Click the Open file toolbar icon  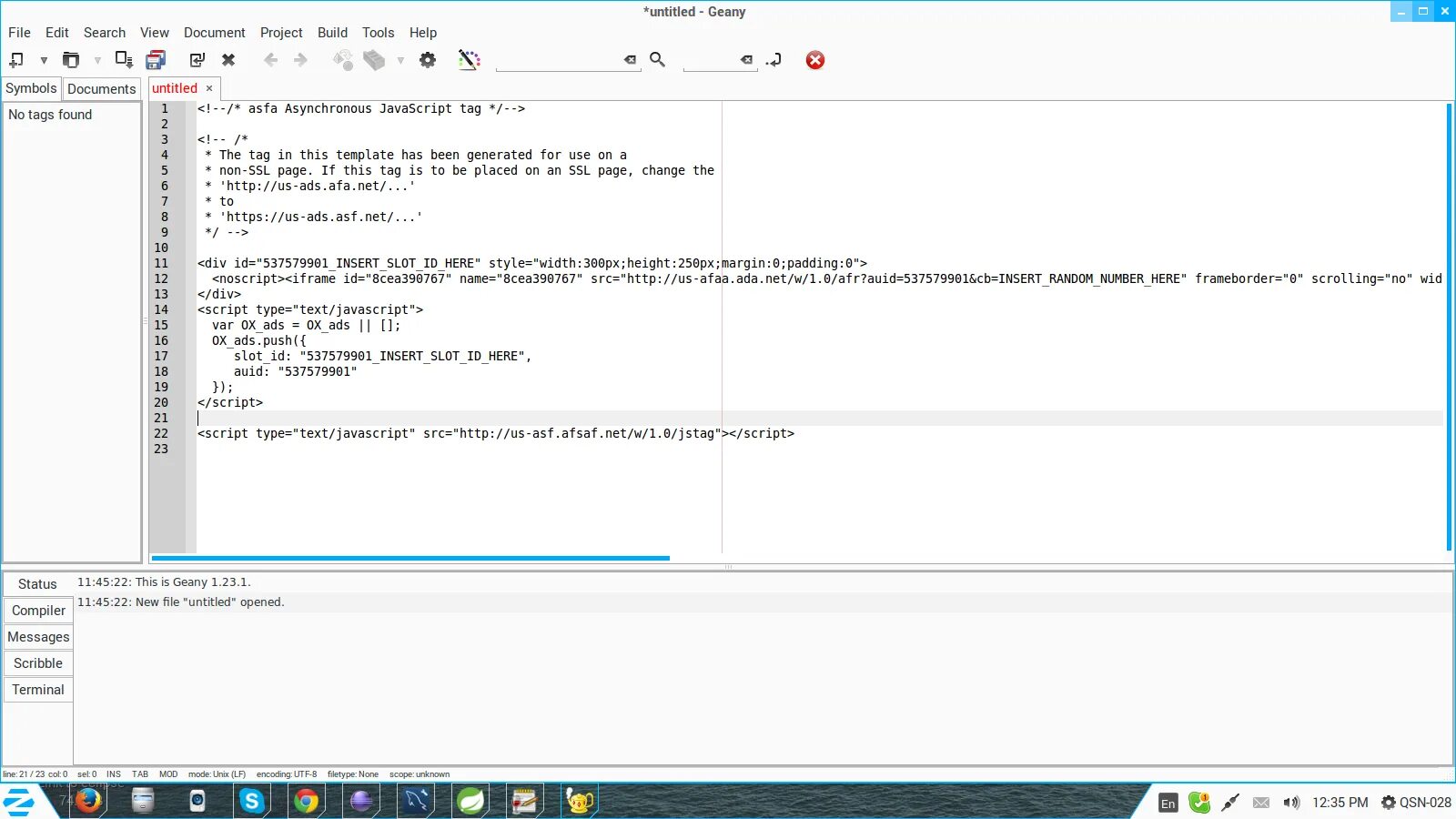(71, 60)
